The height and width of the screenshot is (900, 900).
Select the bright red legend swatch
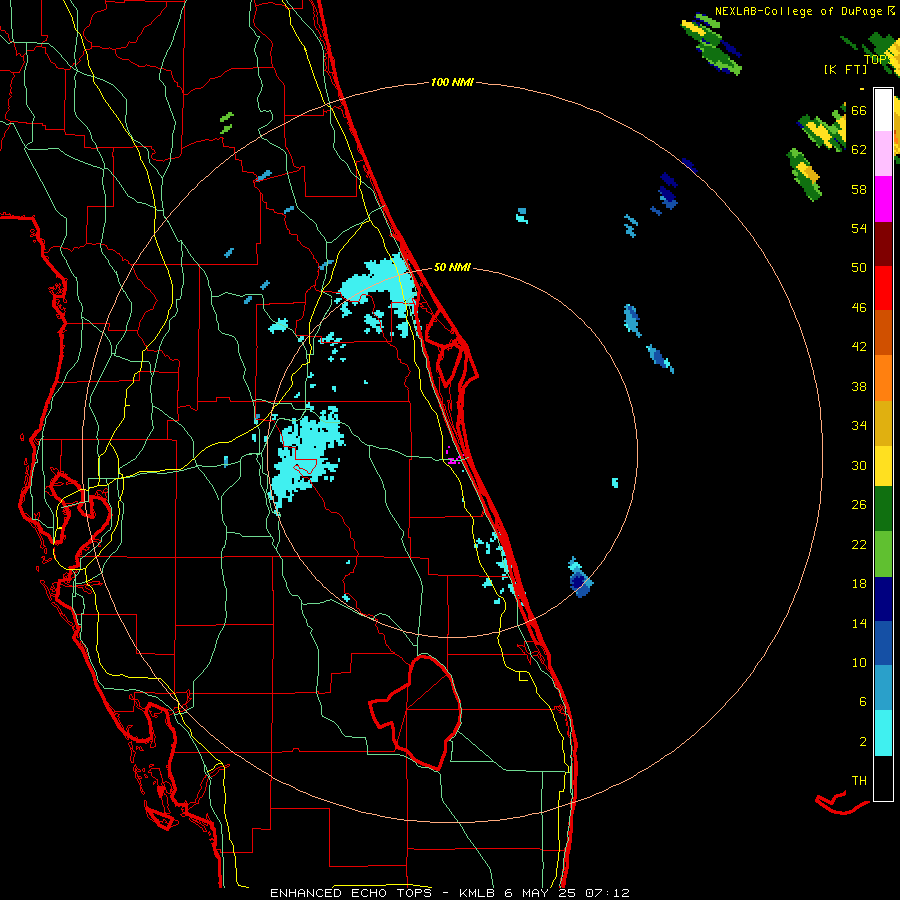(883, 288)
